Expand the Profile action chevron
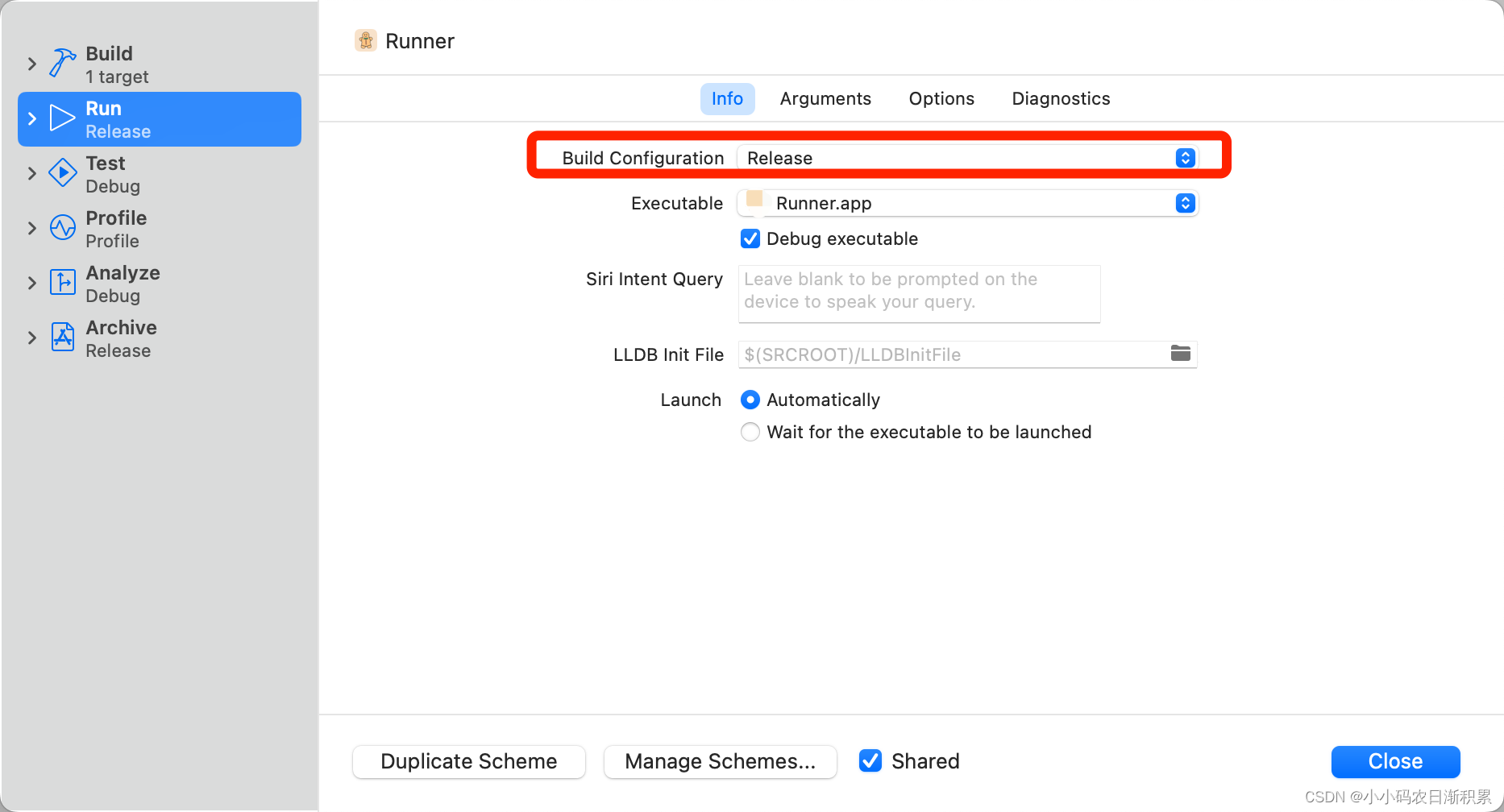The width and height of the screenshot is (1504, 812). [32, 228]
